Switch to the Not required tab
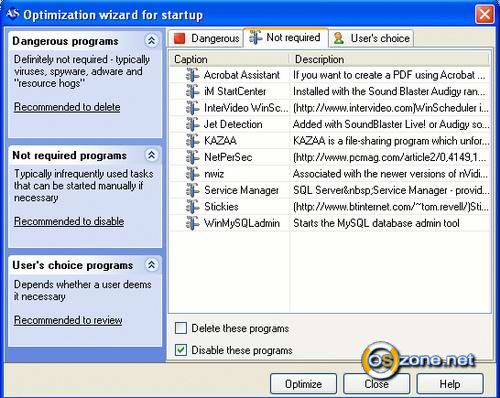 [286, 37]
